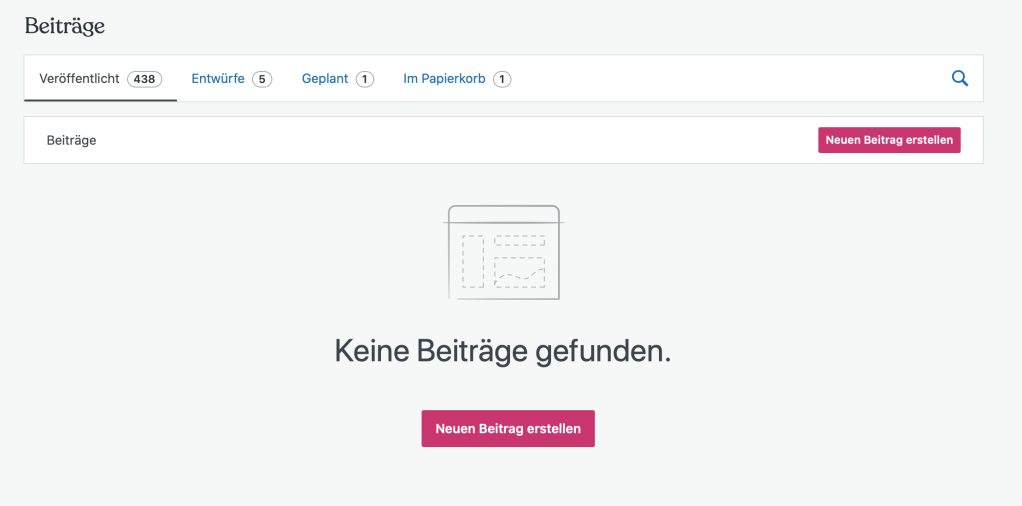Click the count badge beside Im Papierkorb
This screenshot has width=1022, height=506.
click(x=502, y=80)
